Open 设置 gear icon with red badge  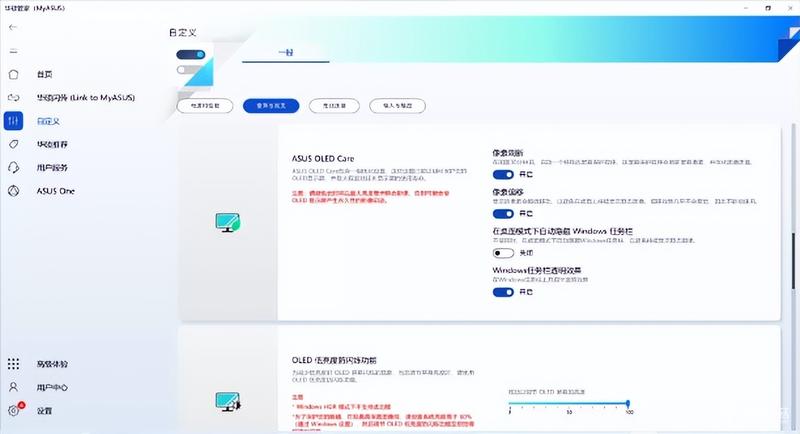coord(14,410)
